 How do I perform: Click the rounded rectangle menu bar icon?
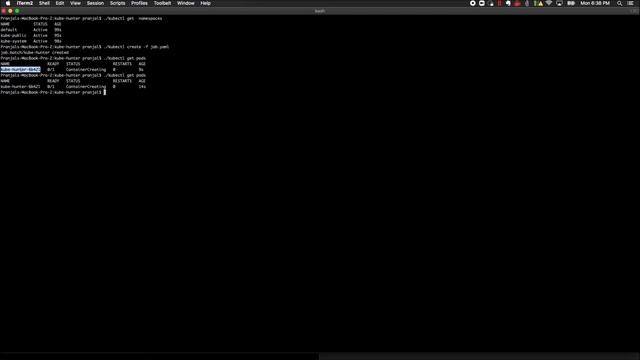[x=482, y=3]
